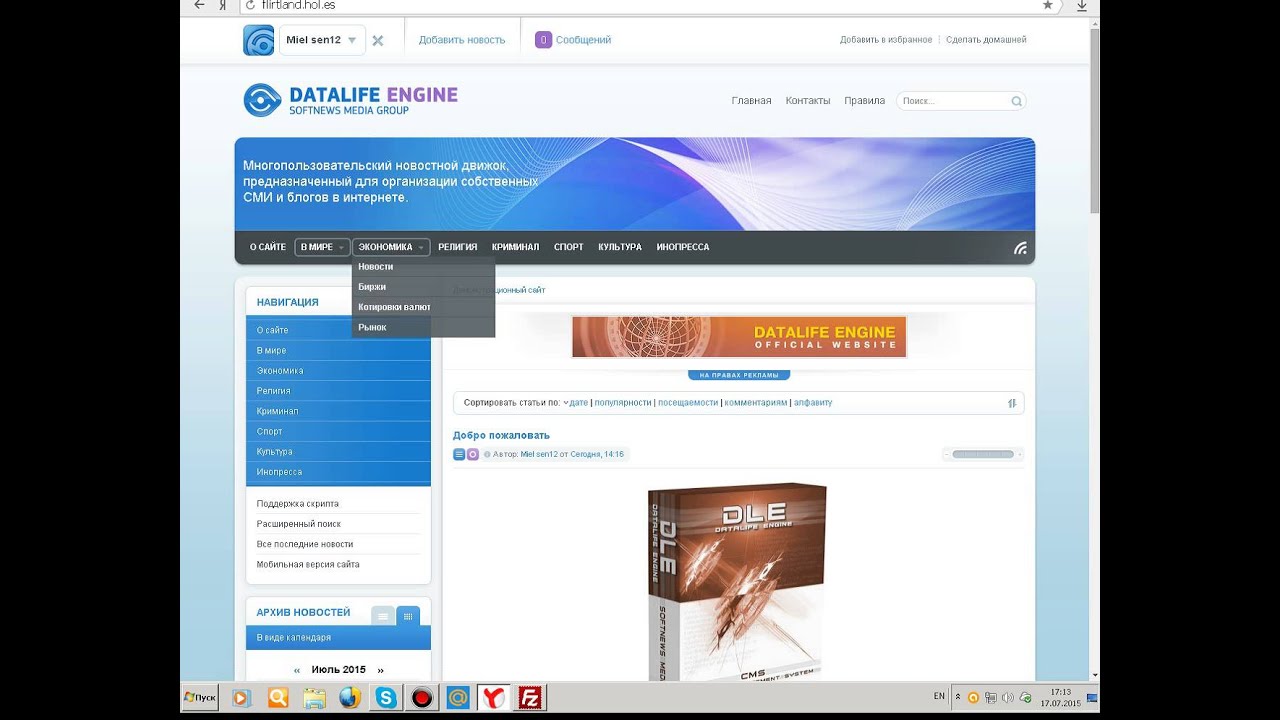
Task: Select СПОРТ in the dark menu bar
Action: [569, 247]
